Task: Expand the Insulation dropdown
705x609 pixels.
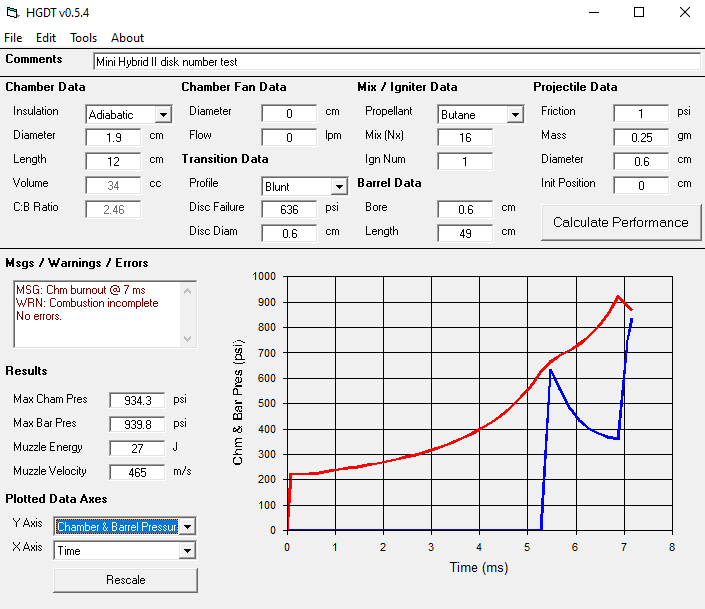Action: [x=163, y=115]
